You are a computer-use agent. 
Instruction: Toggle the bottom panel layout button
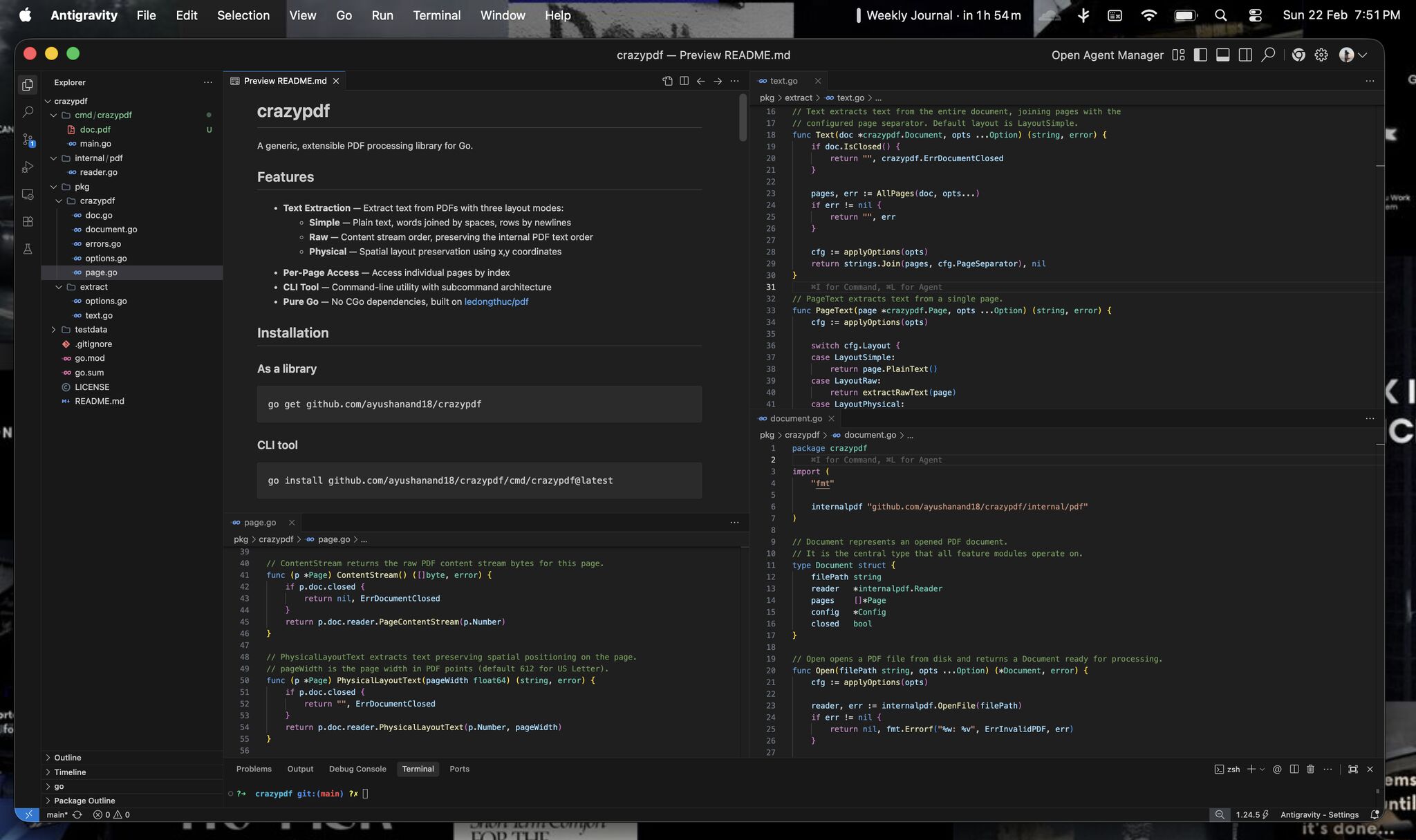coord(1223,55)
